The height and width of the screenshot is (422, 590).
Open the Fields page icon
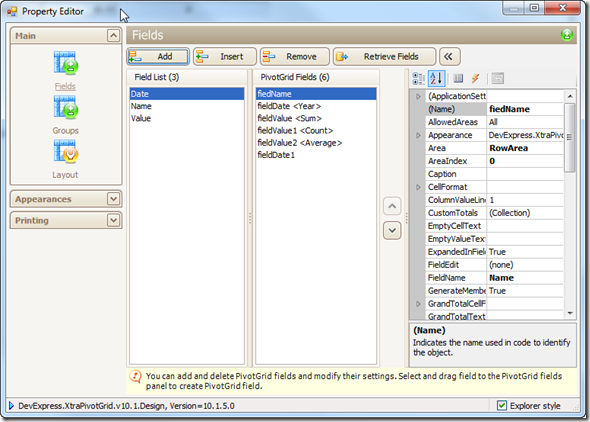[65, 63]
